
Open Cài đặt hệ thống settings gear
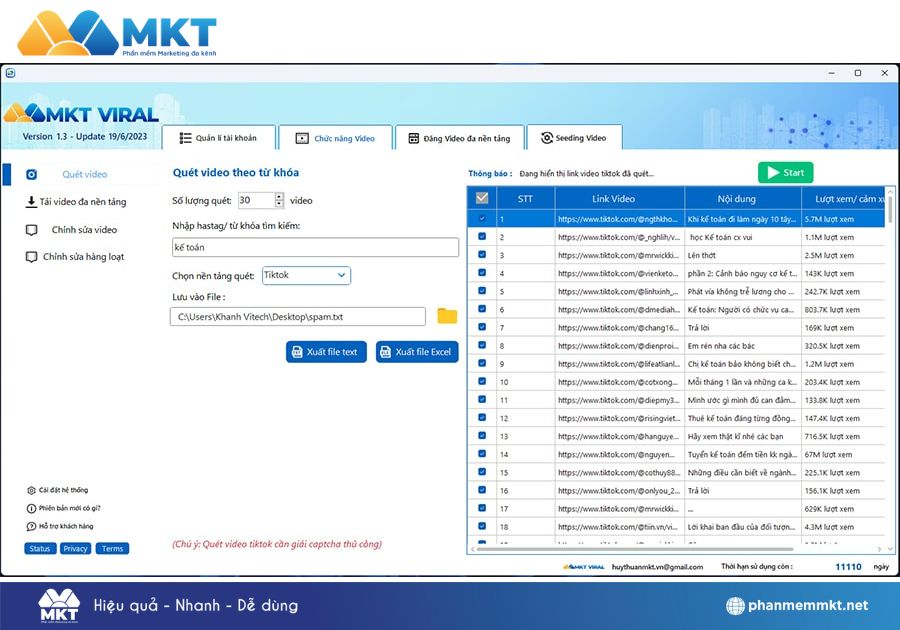[31, 490]
